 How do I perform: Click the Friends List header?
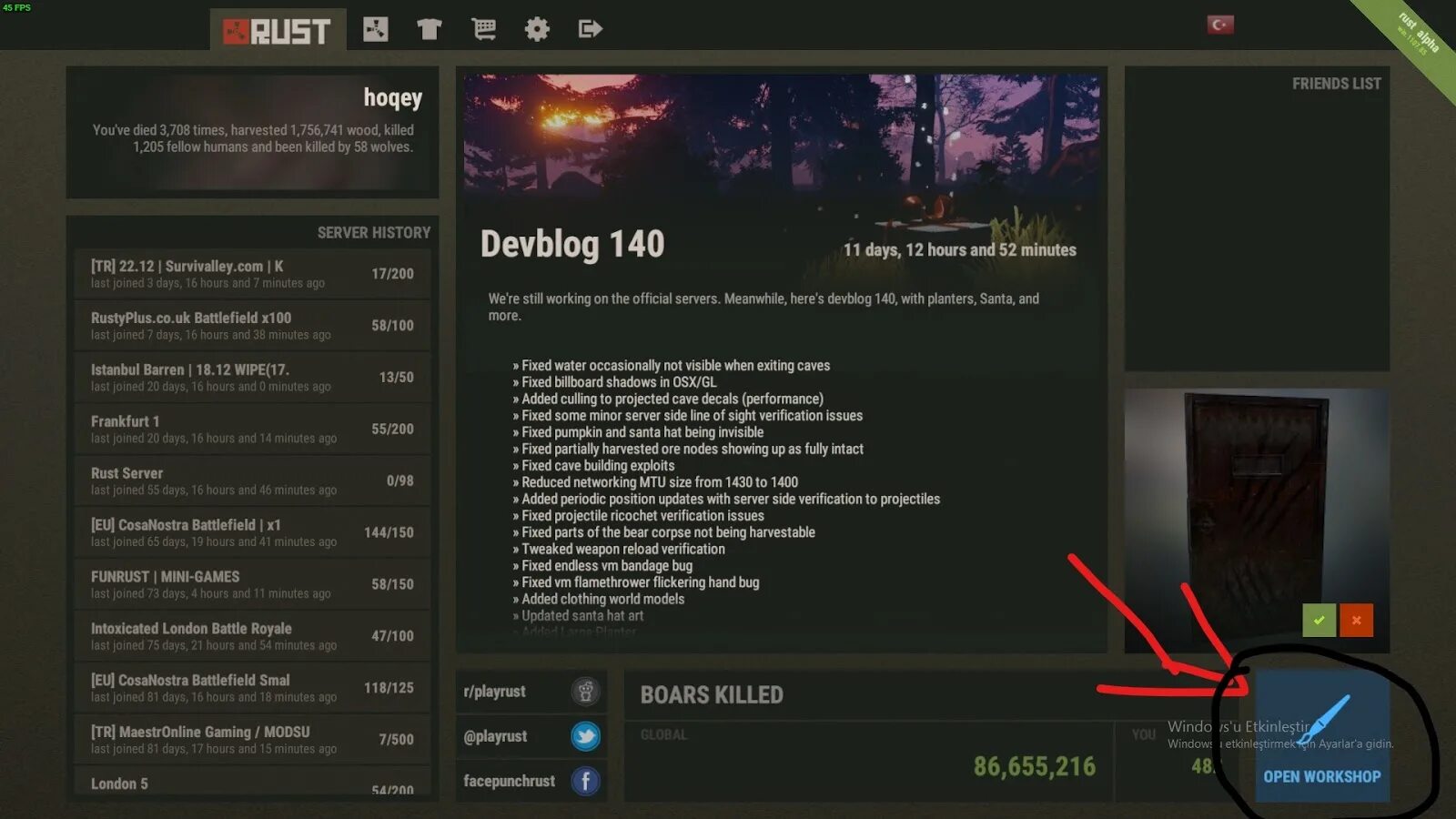(x=1336, y=84)
